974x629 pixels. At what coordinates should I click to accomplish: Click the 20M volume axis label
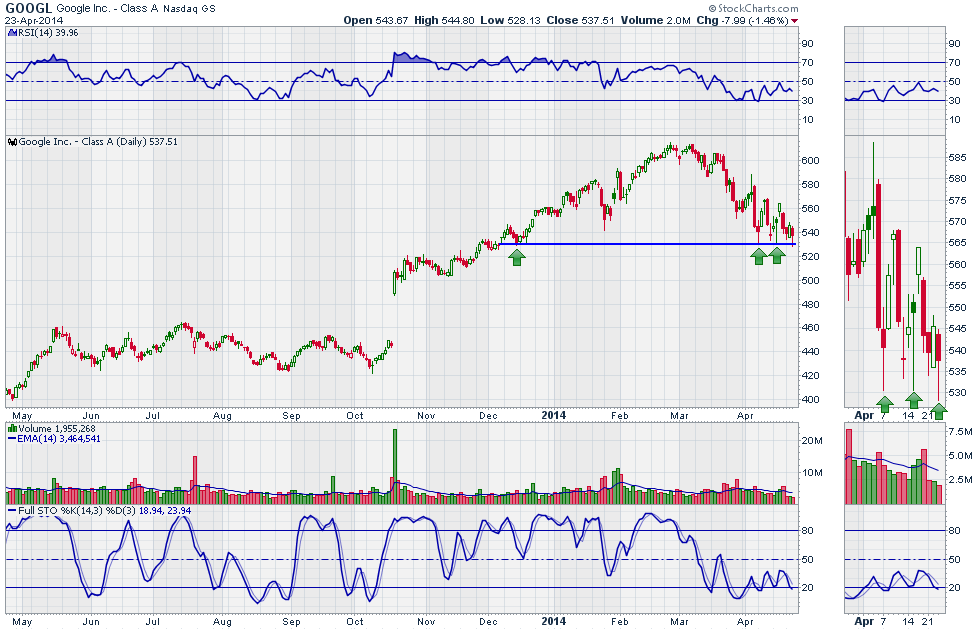point(812,441)
